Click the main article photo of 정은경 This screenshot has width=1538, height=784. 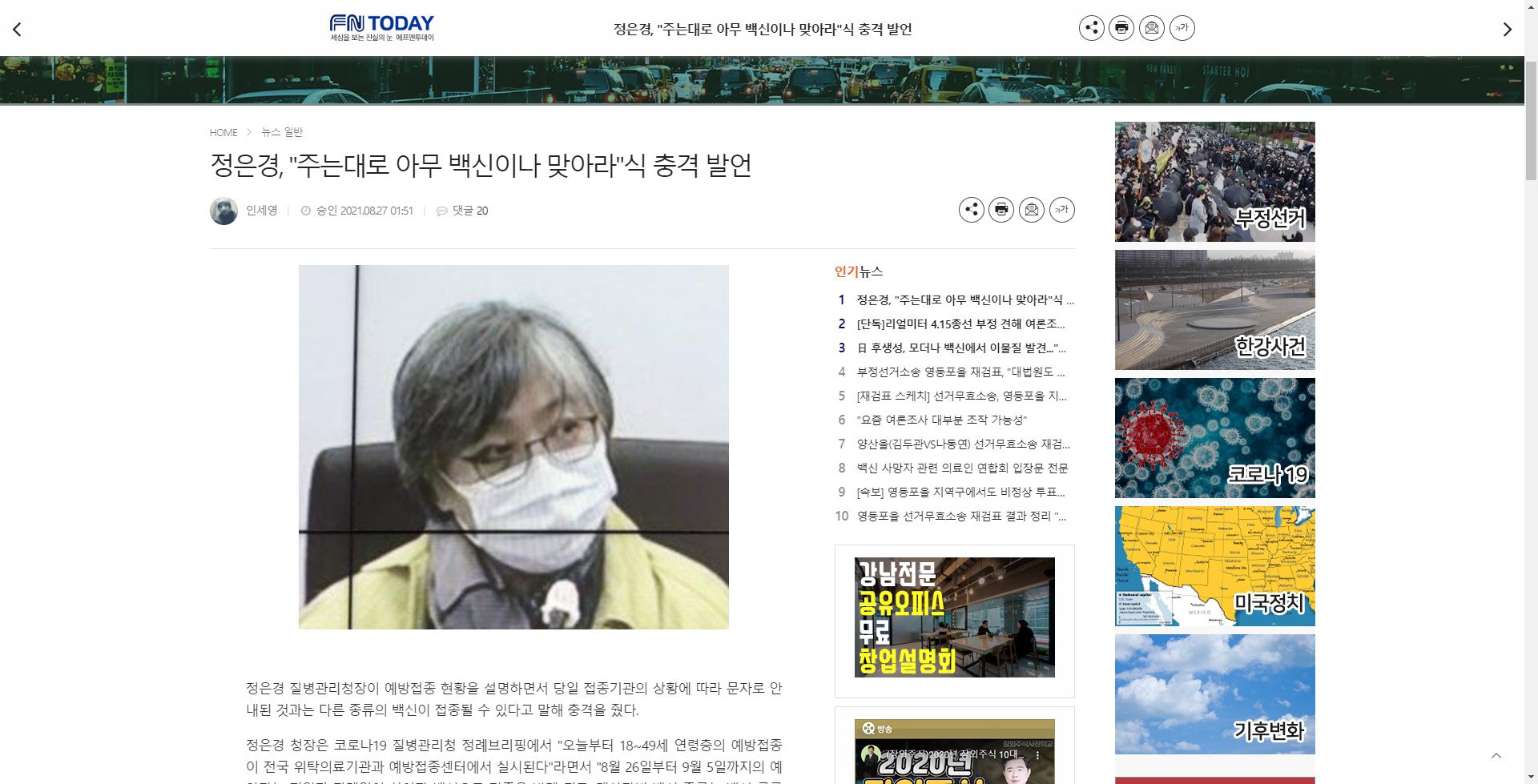[x=513, y=447]
